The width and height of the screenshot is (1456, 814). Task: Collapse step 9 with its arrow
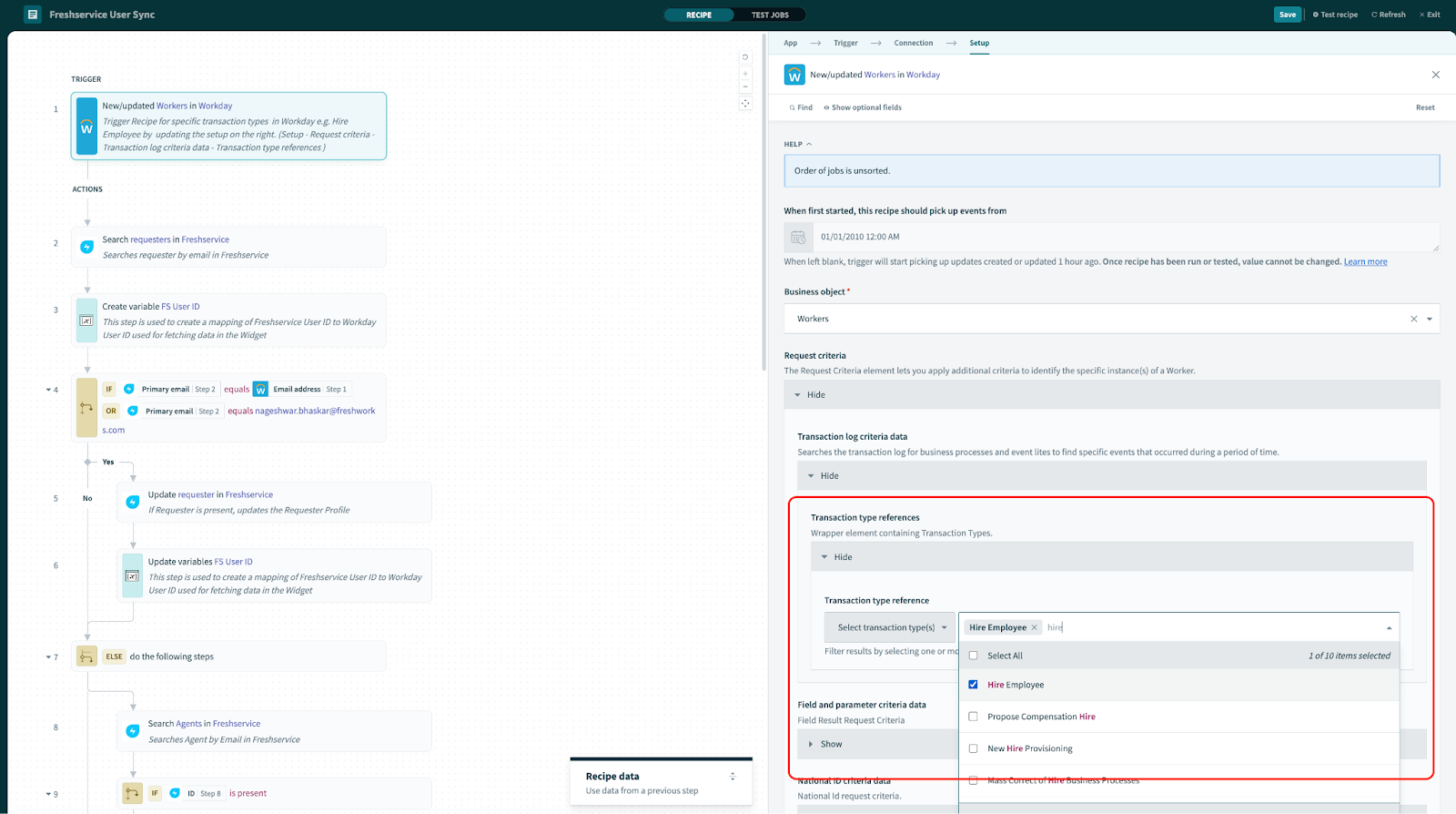click(48, 794)
